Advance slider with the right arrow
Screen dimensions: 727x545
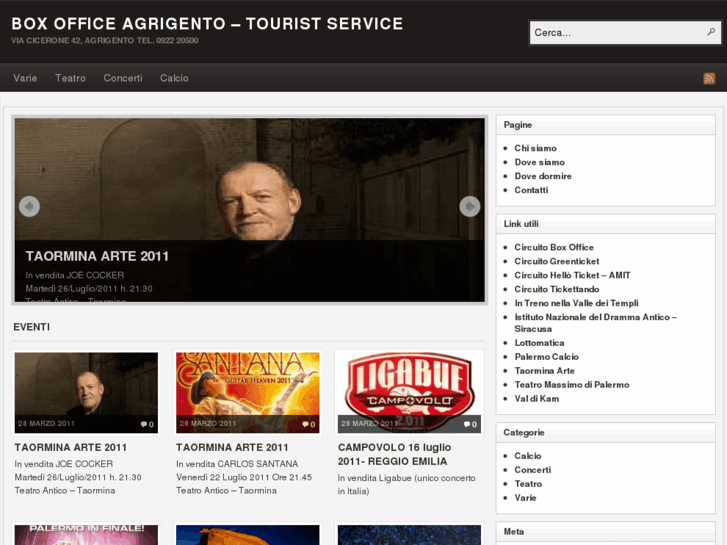point(469,206)
